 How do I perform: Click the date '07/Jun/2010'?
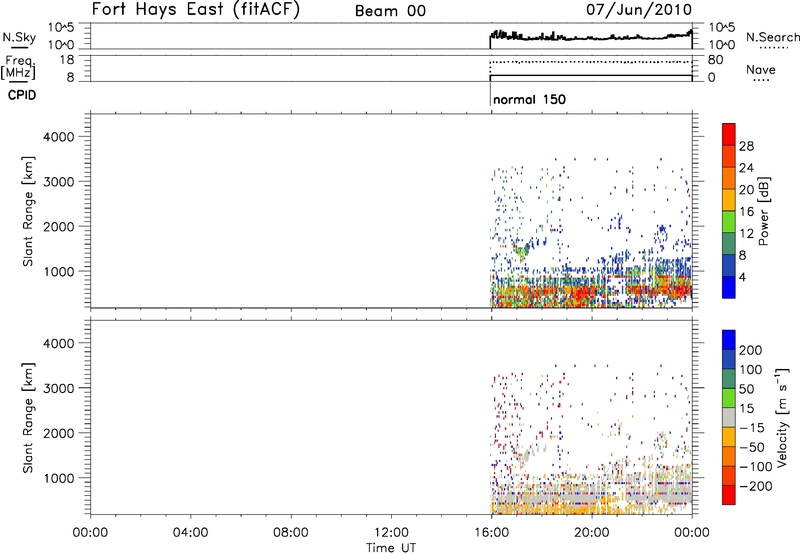pos(639,10)
